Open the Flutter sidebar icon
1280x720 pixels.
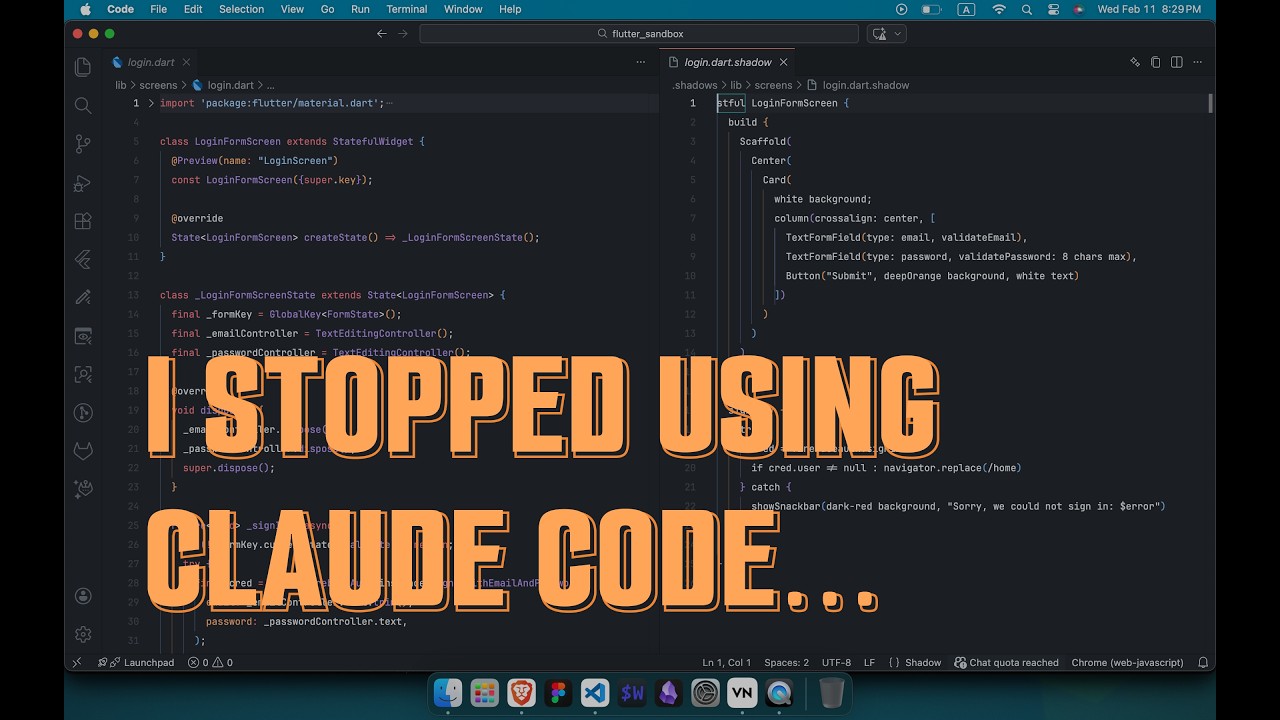pyautogui.click(x=83, y=260)
